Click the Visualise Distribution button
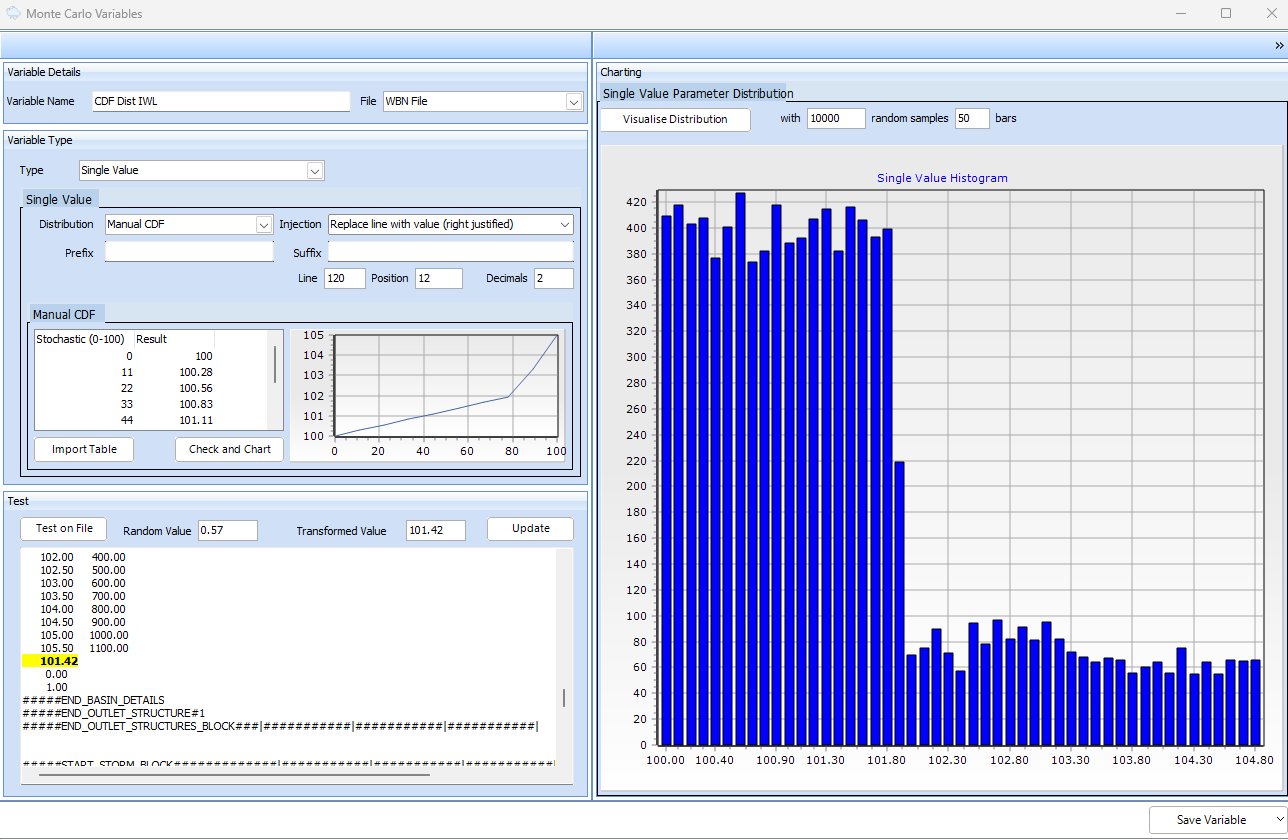Viewport: 1288px width, 840px height. pos(675,119)
